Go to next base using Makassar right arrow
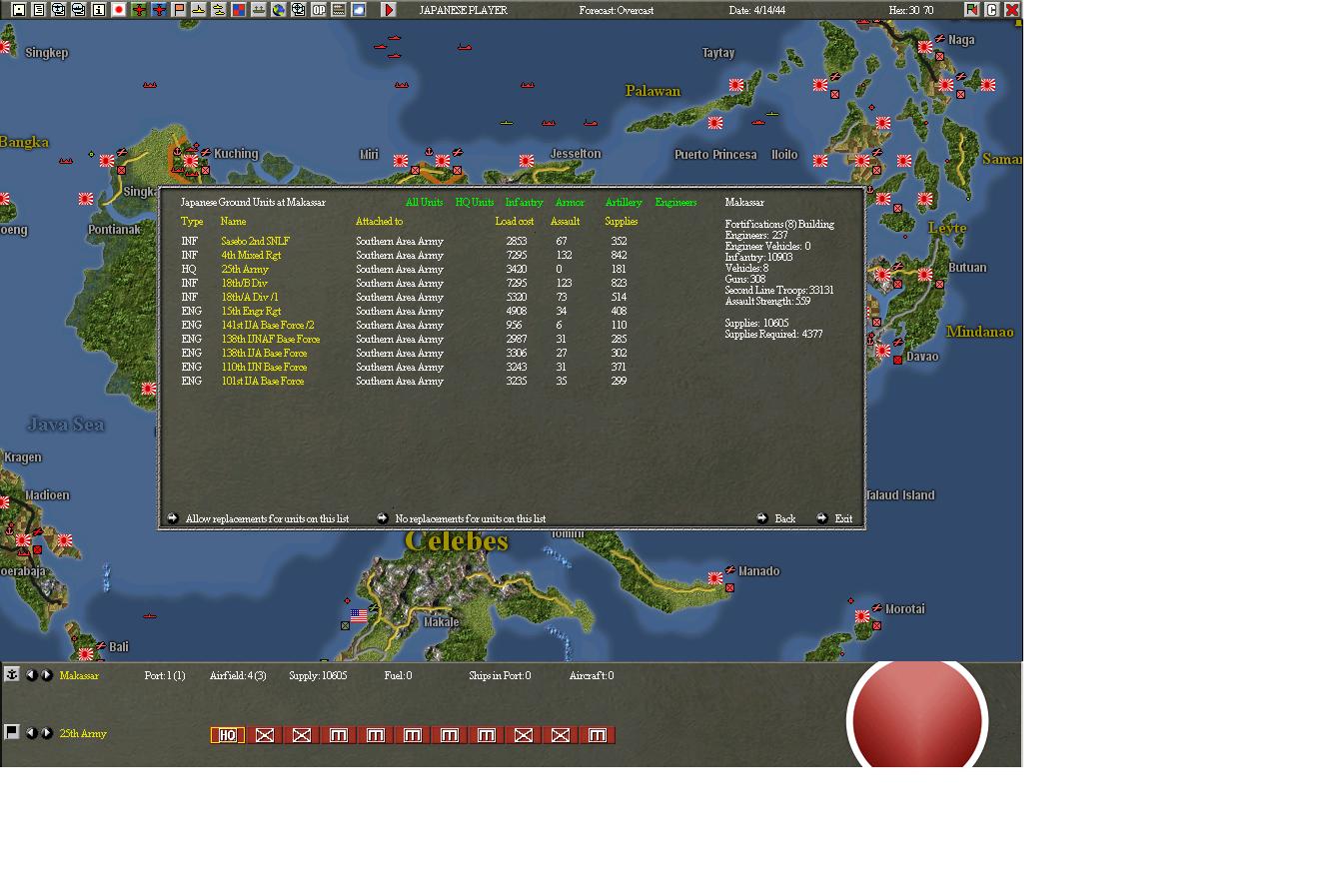1337x896 pixels. [46, 675]
